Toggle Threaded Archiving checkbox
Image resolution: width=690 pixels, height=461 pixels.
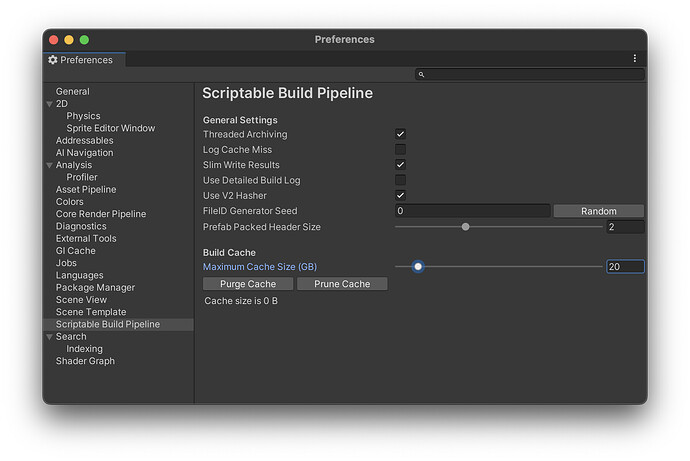click(400, 134)
